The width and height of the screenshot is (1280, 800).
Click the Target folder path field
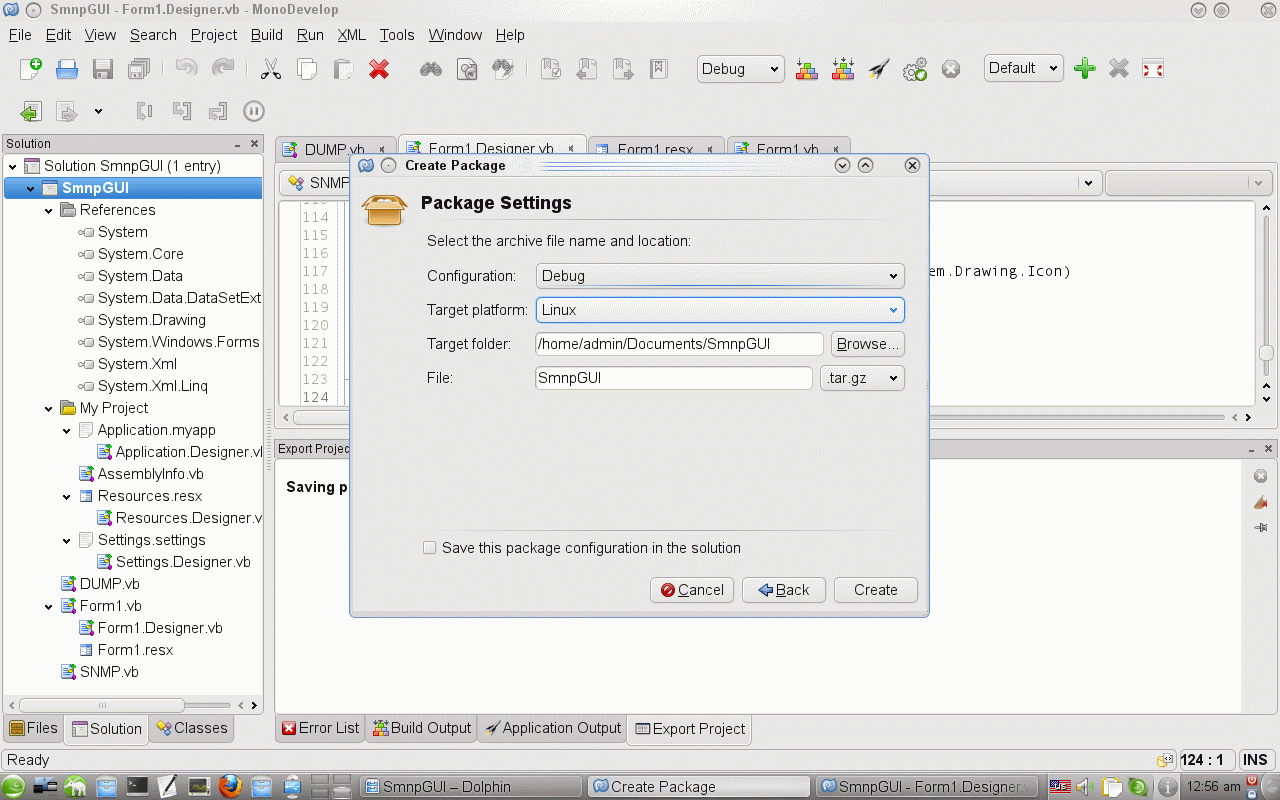tap(679, 344)
